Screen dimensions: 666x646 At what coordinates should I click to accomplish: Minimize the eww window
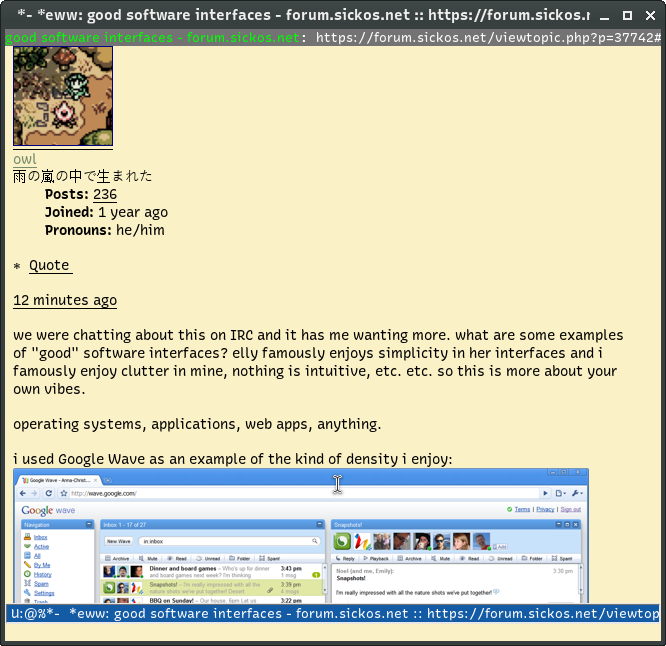point(604,16)
